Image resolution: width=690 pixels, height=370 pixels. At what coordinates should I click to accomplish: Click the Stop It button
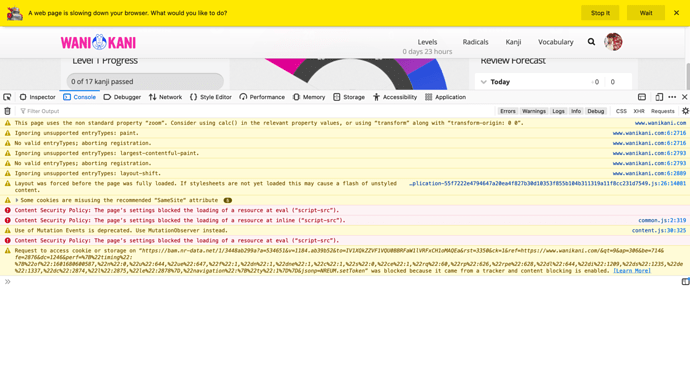point(600,13)
